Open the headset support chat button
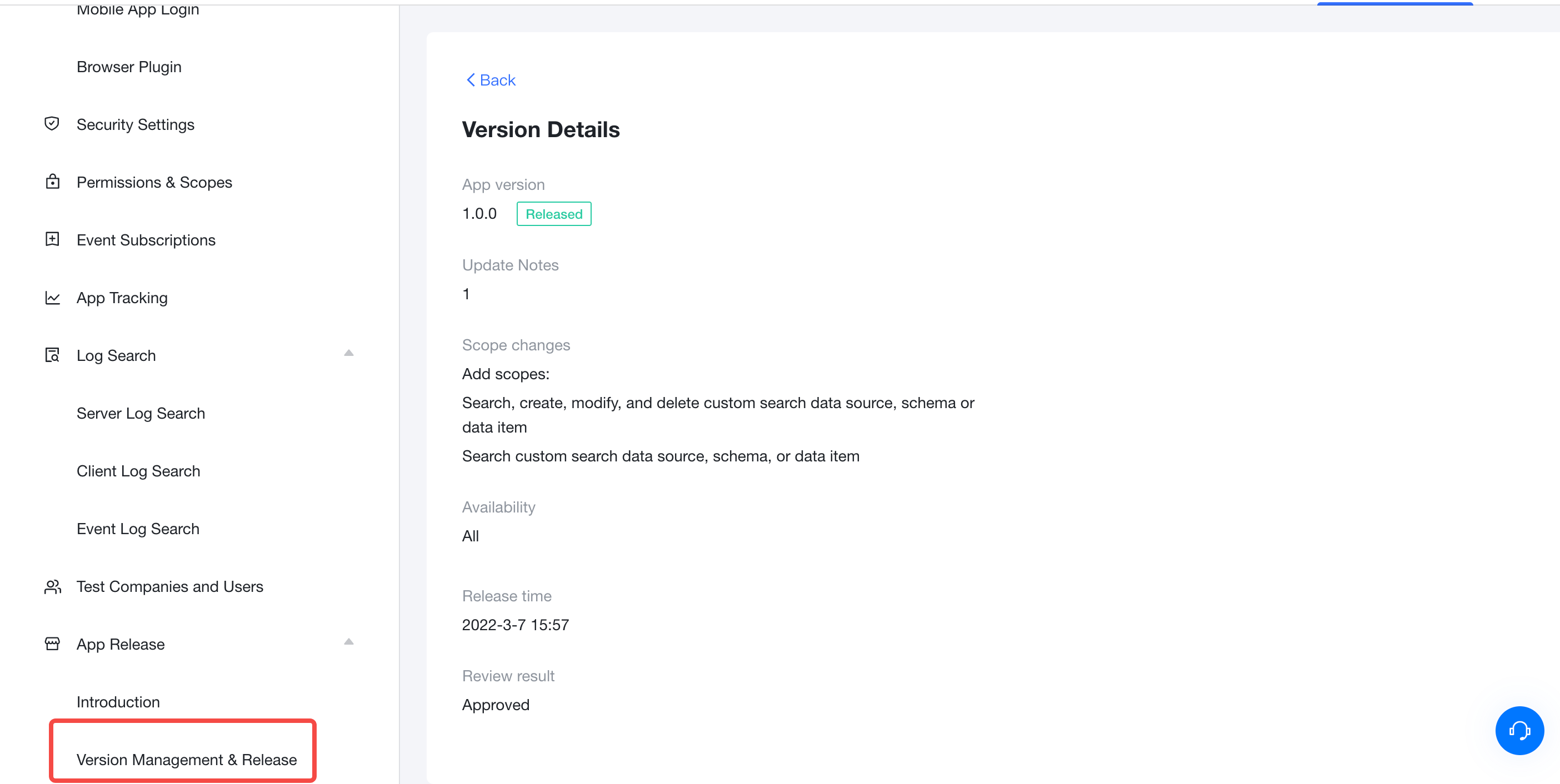1560x784 pixels. pyautogui.click(x=1519, y=730)
